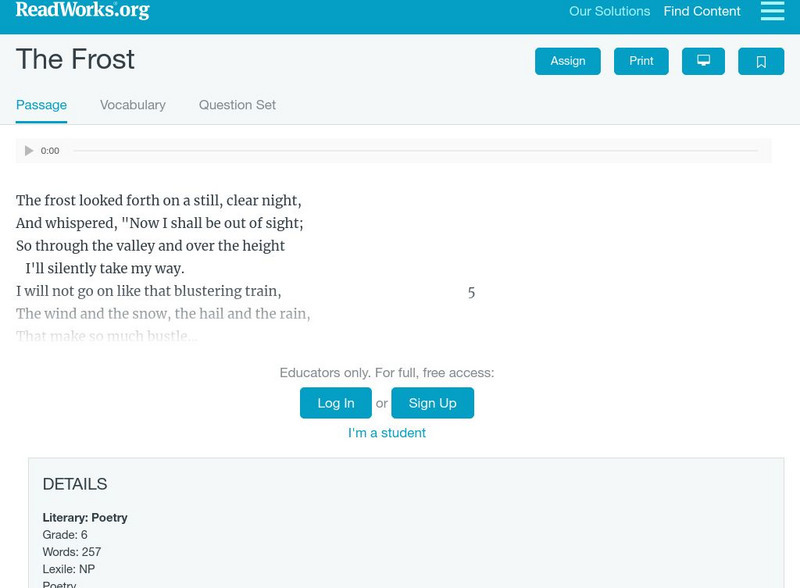The height and width of the screenshot is (588, 800).
Task: Click the projector display icon button
Action: coord(703,61)
